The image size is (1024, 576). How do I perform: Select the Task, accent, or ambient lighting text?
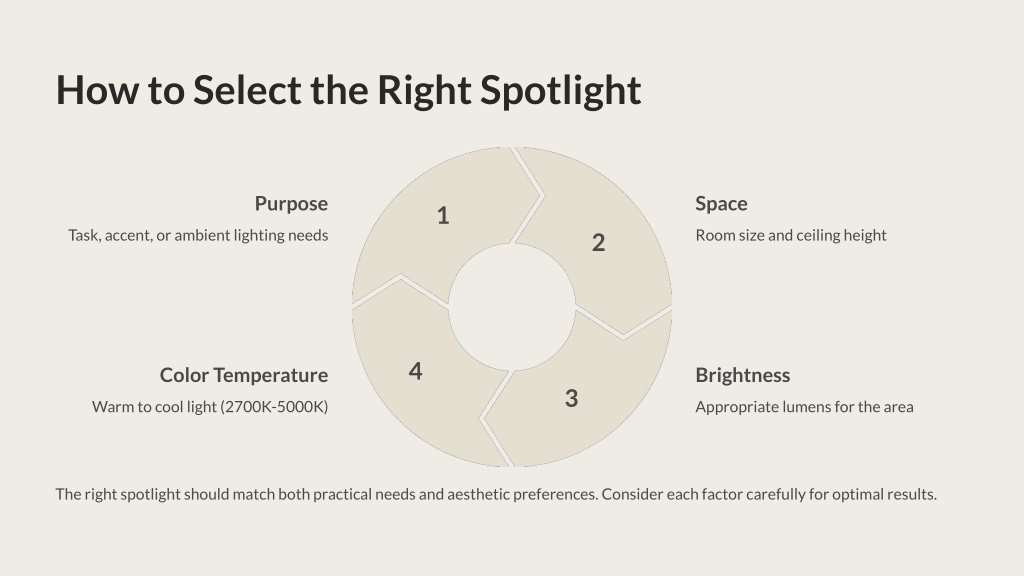click(199, 235)
